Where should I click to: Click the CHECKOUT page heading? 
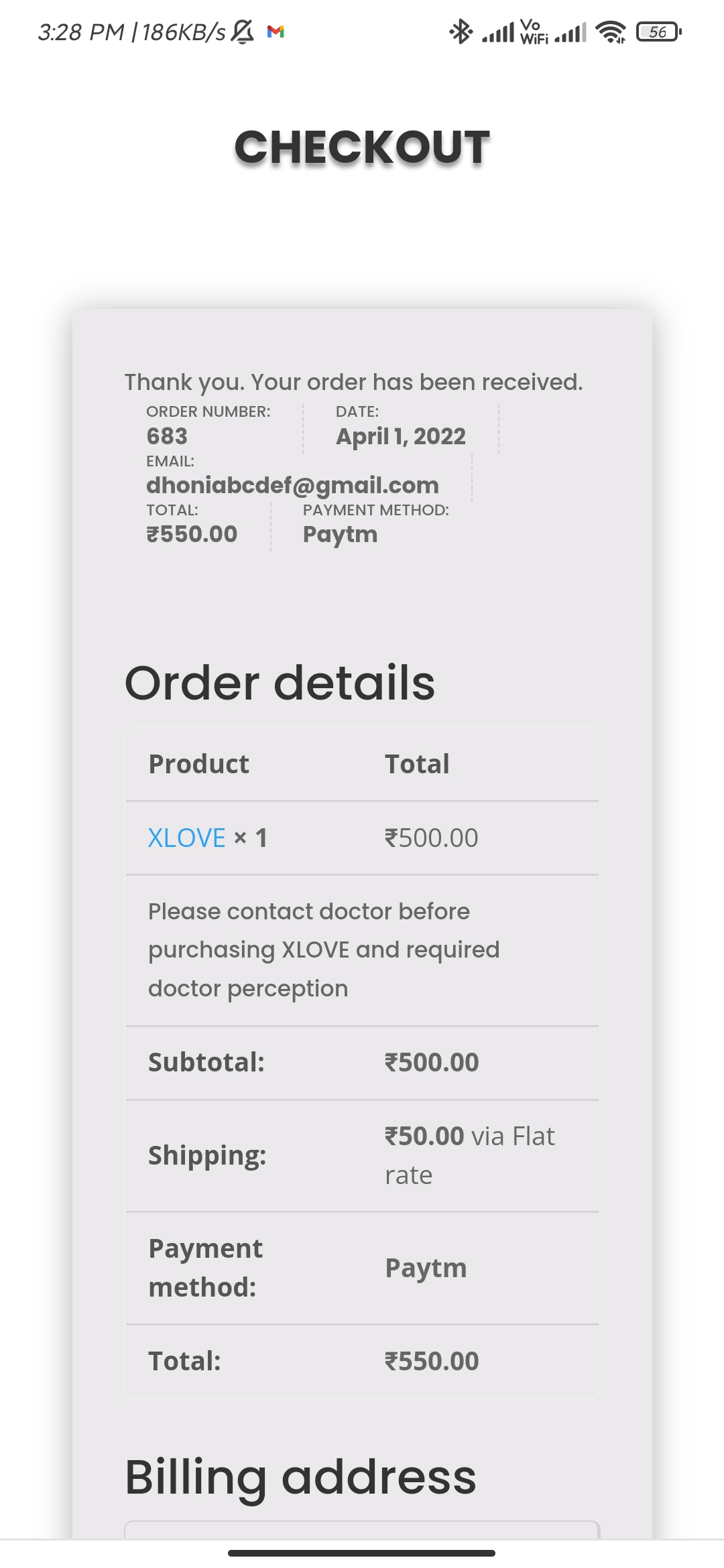(362, 147)
